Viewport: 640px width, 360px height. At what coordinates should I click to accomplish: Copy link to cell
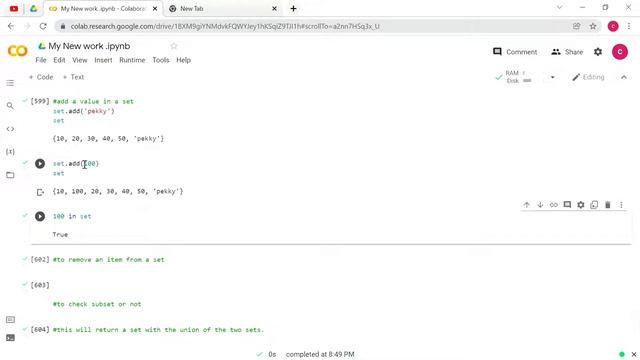pos(553,205)
